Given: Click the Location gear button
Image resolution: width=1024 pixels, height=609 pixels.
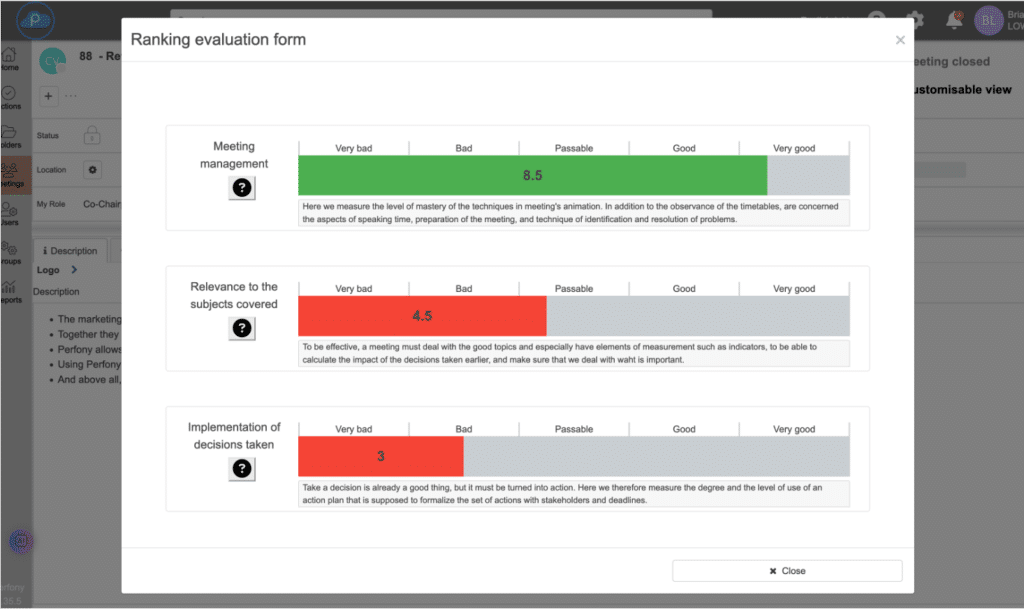Looking at the screenshot, I should tap(93, 170).
